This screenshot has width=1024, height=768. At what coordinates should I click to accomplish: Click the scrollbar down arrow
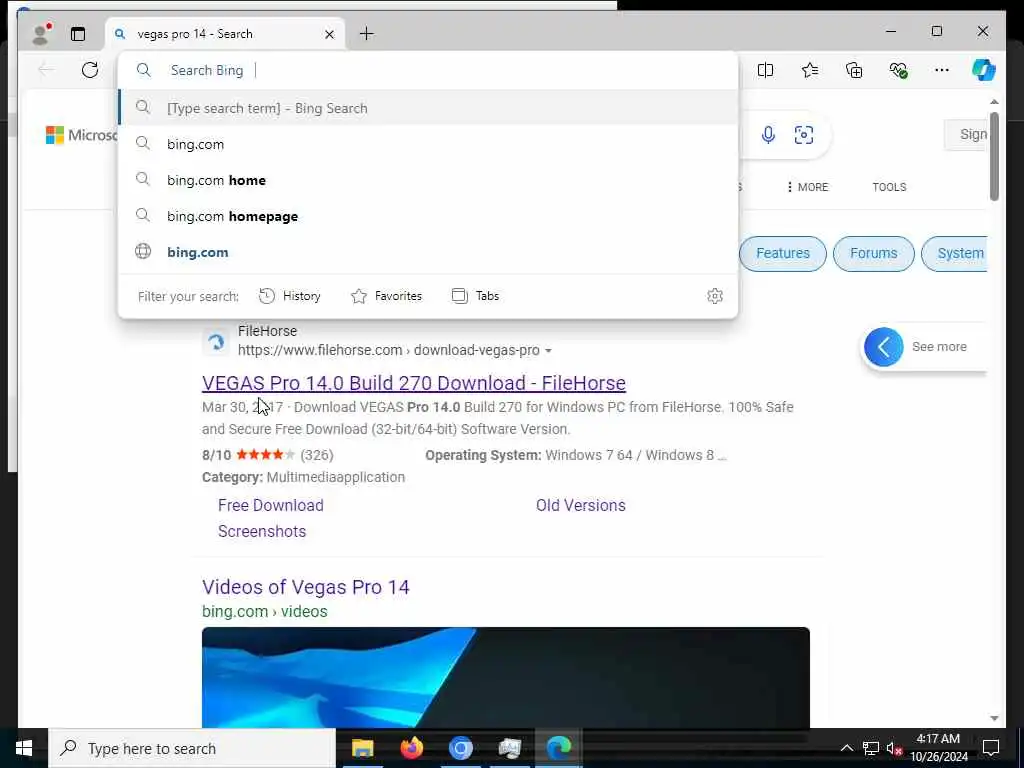point(994,718)
